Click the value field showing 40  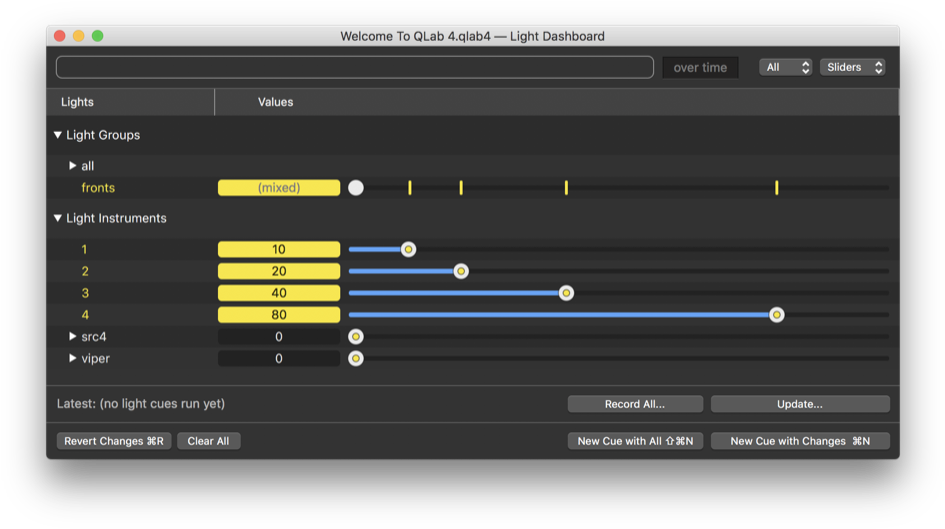279,293
